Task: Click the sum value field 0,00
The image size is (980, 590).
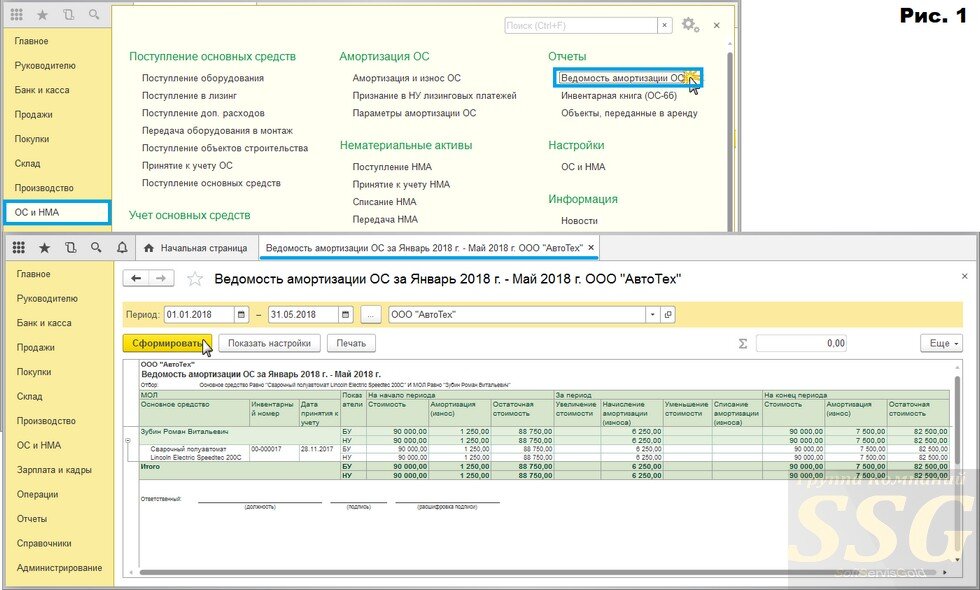Action: pyautogui.click(x=802, y=343)
